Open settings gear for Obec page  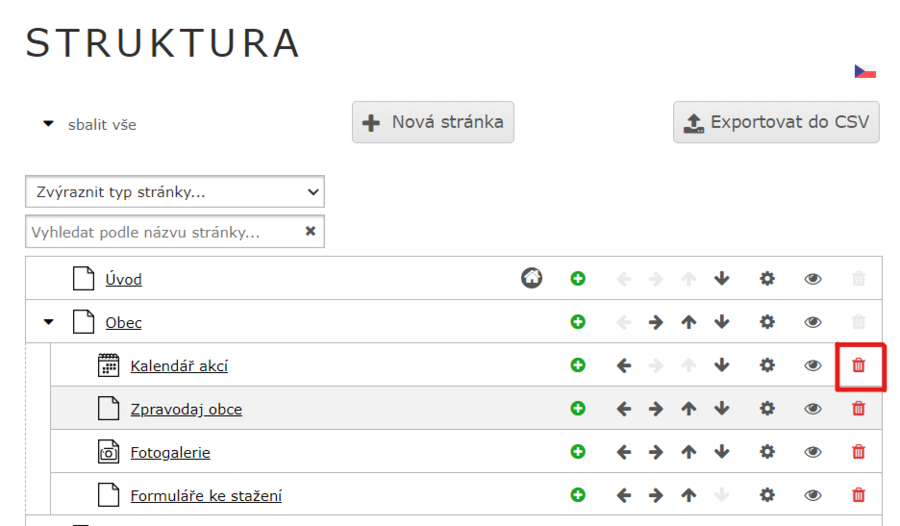[x=767, y=322]
